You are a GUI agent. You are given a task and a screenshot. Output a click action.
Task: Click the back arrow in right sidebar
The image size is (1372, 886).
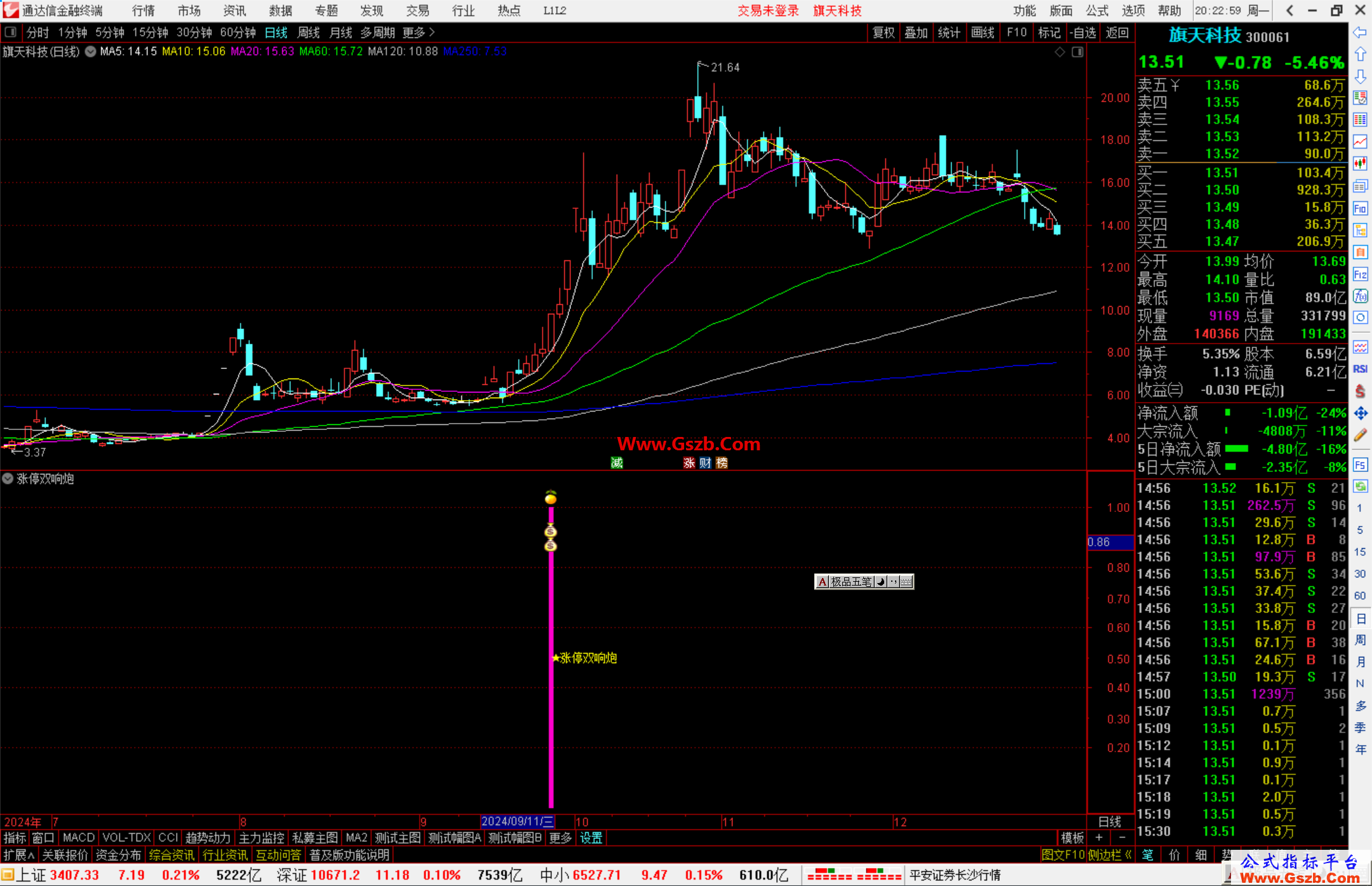(1360, 32)
